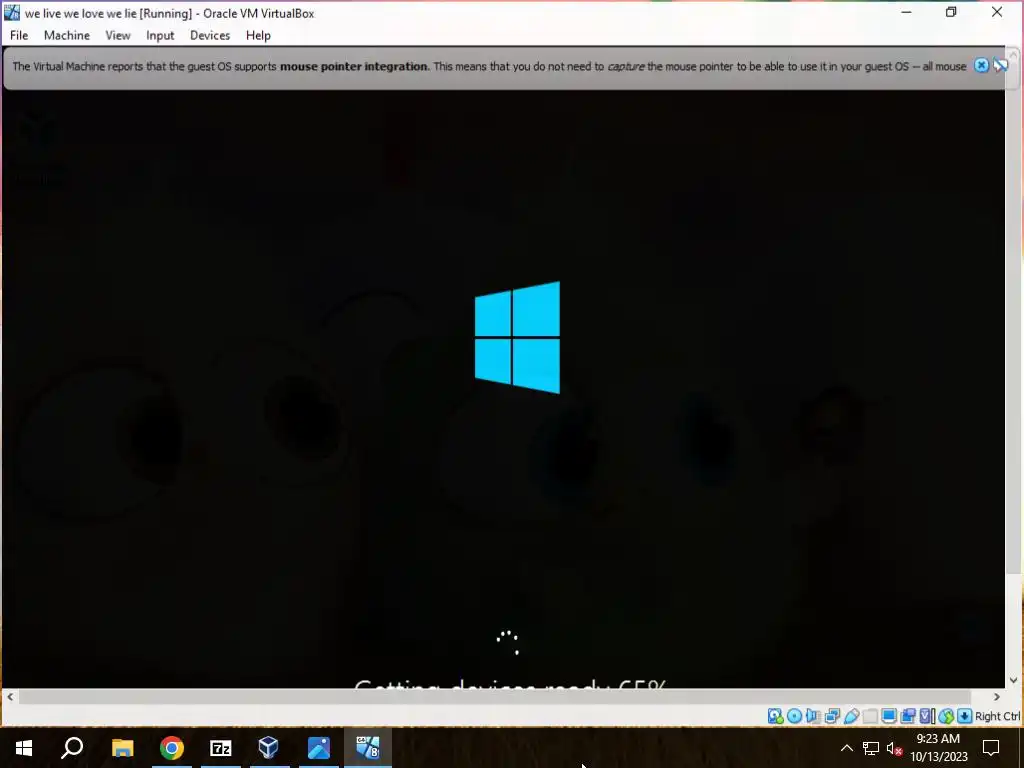Viewport: 1024px width, 768px height.
Task: Click the optical disk status icon
Action: pos(794,716)
